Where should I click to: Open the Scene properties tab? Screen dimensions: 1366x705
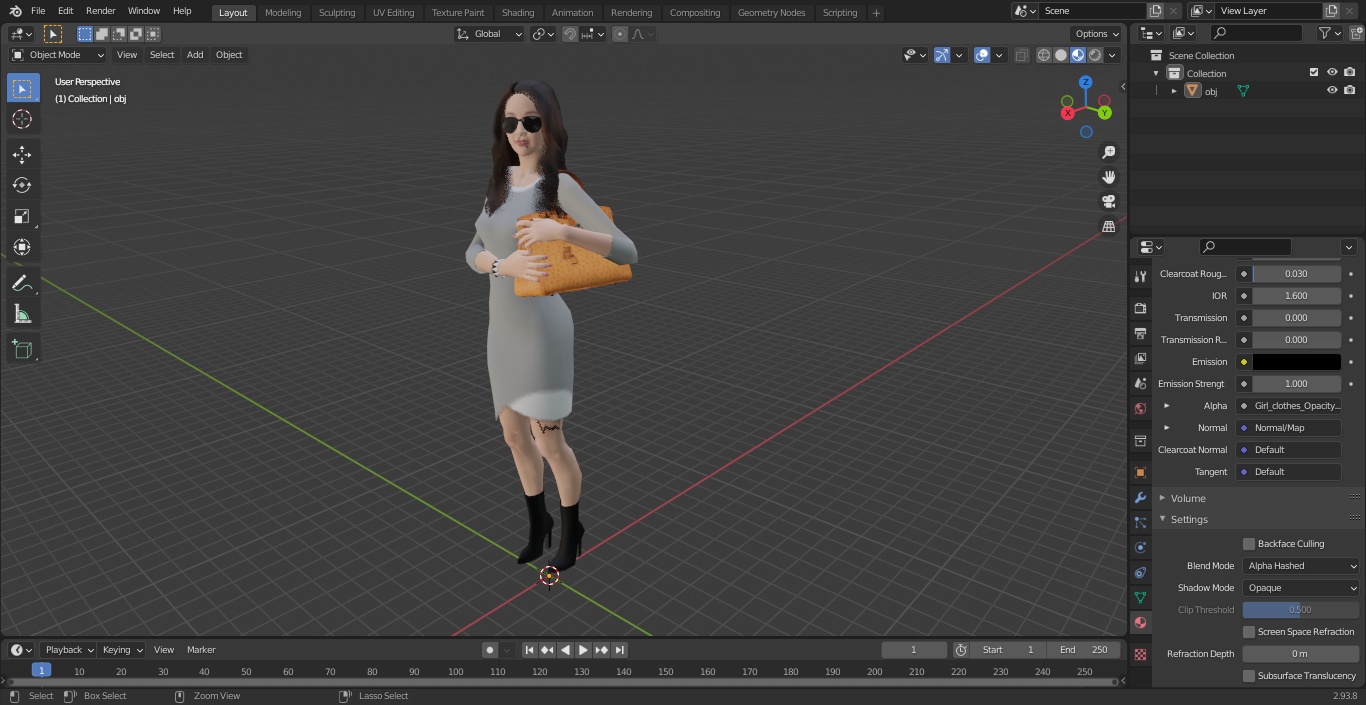(x=1140, y=383)
